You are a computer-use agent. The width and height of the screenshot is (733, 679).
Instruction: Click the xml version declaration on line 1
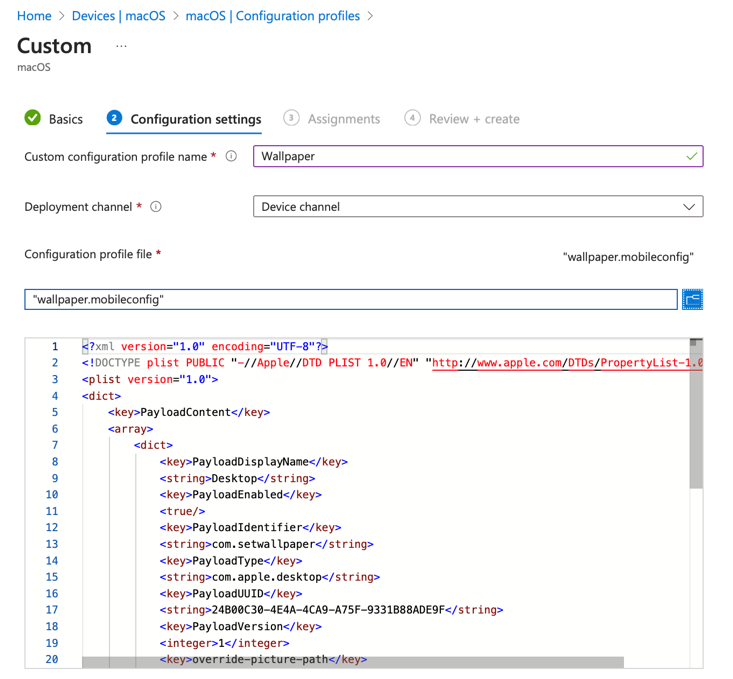click(205, 347)
